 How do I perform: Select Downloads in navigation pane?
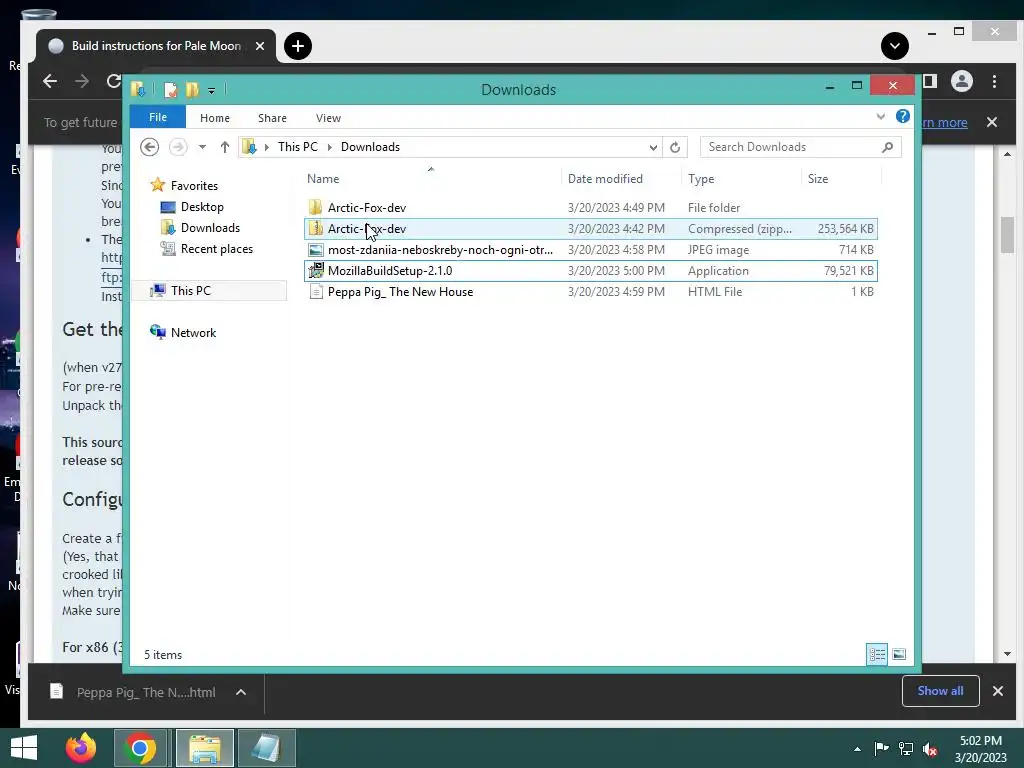tap(210, 227)
